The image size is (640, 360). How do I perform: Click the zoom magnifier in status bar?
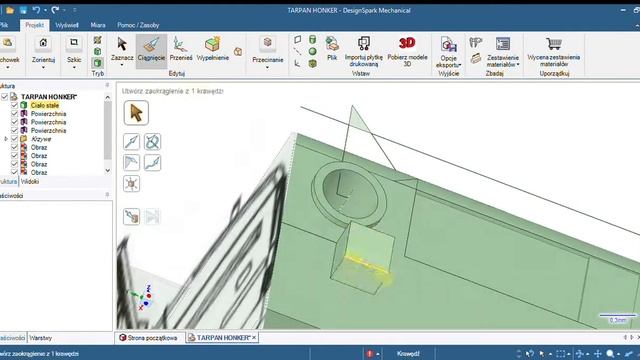pos(610,353)
